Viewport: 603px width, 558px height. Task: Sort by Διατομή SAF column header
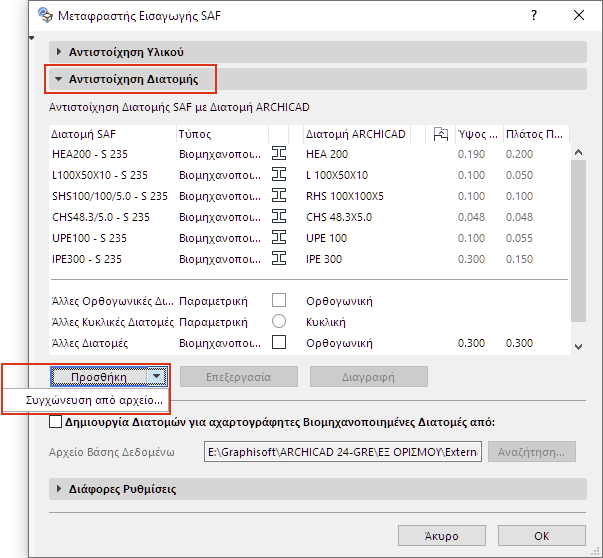[x=112, y=134]
